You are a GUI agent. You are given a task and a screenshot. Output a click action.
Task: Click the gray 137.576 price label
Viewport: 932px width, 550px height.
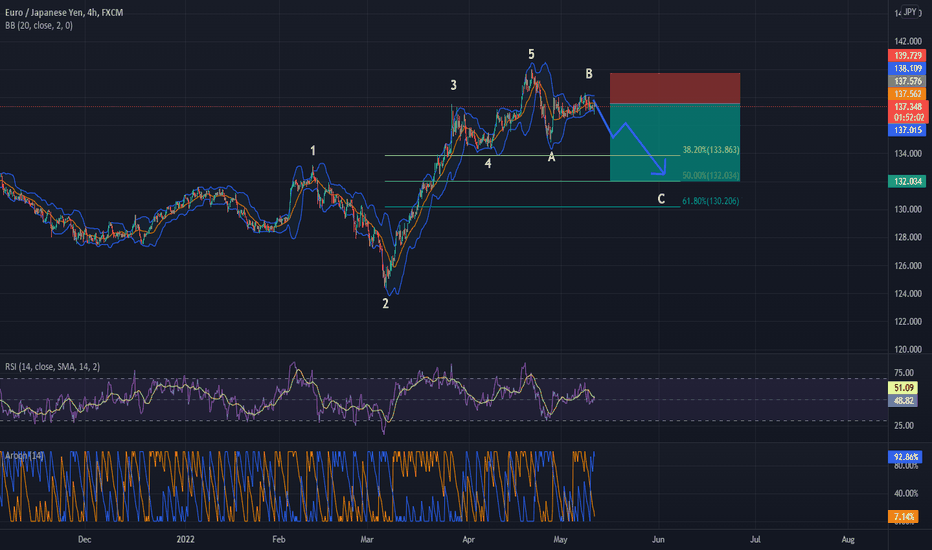[907, 81]
